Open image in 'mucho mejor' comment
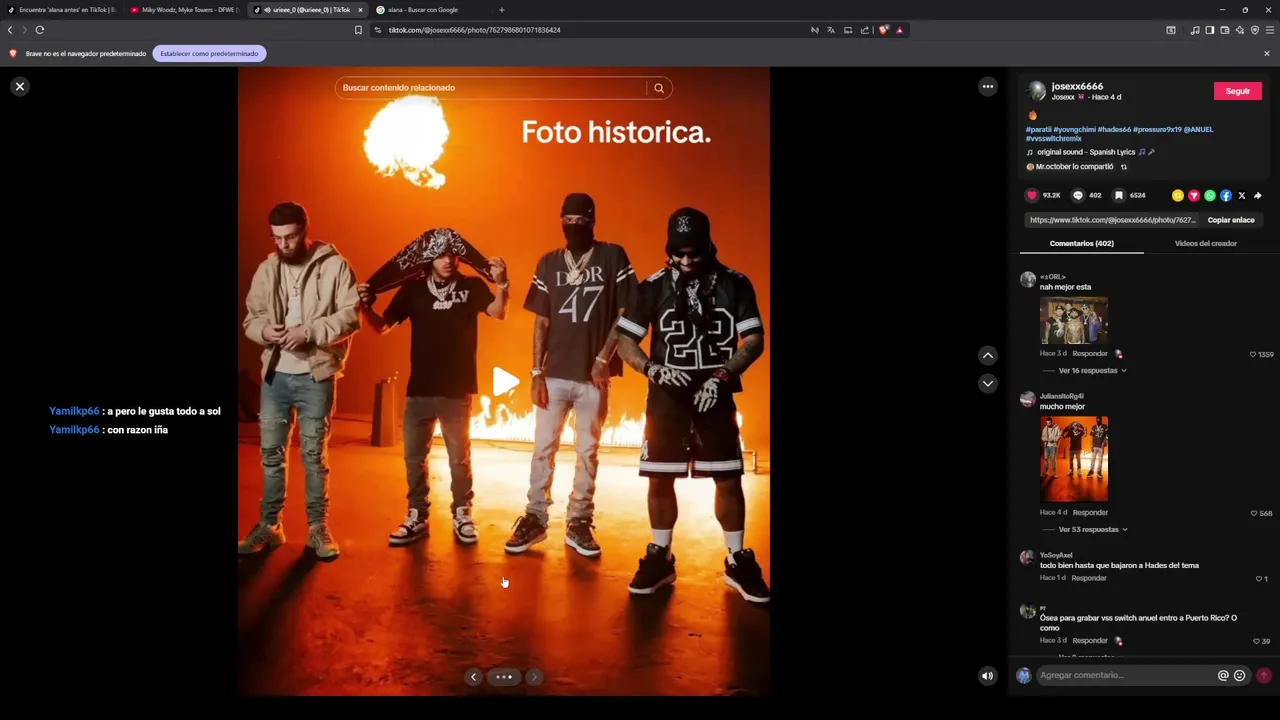Screen dimensions: 1280x720 point(1074,459)
